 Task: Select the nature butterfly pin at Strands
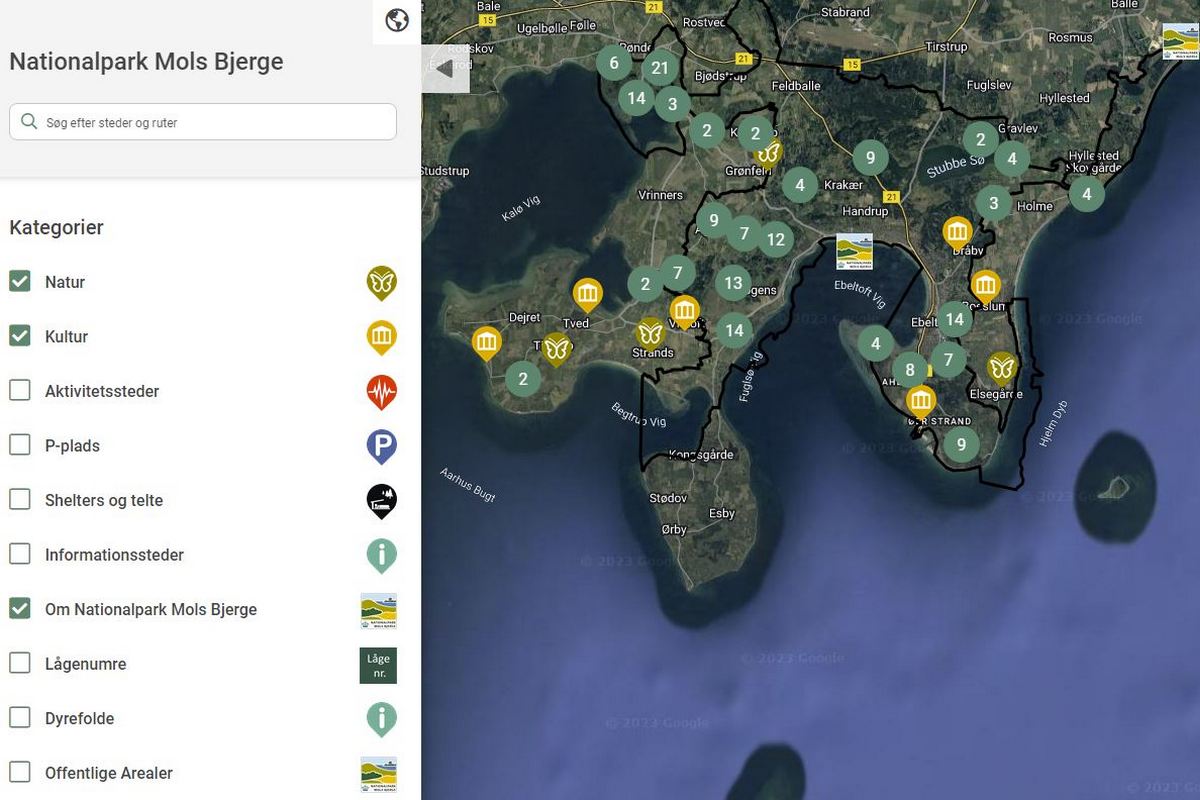point(651,333)
